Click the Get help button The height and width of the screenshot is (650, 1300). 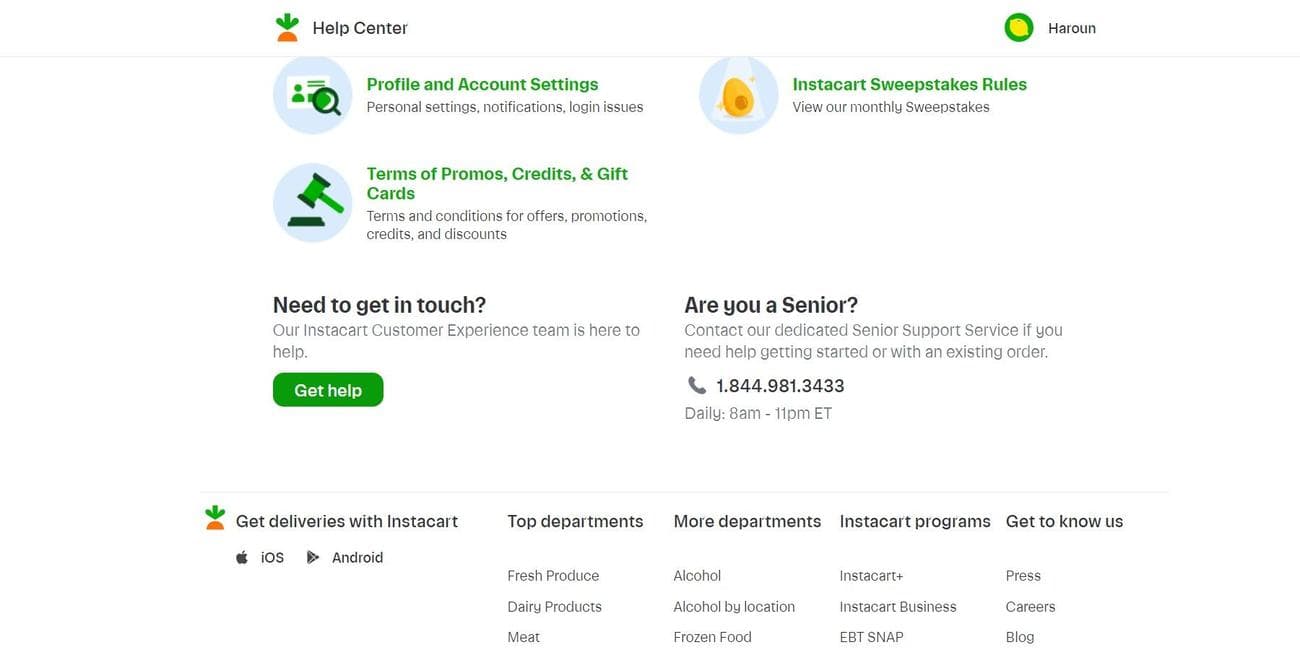(x=327, y=390)
